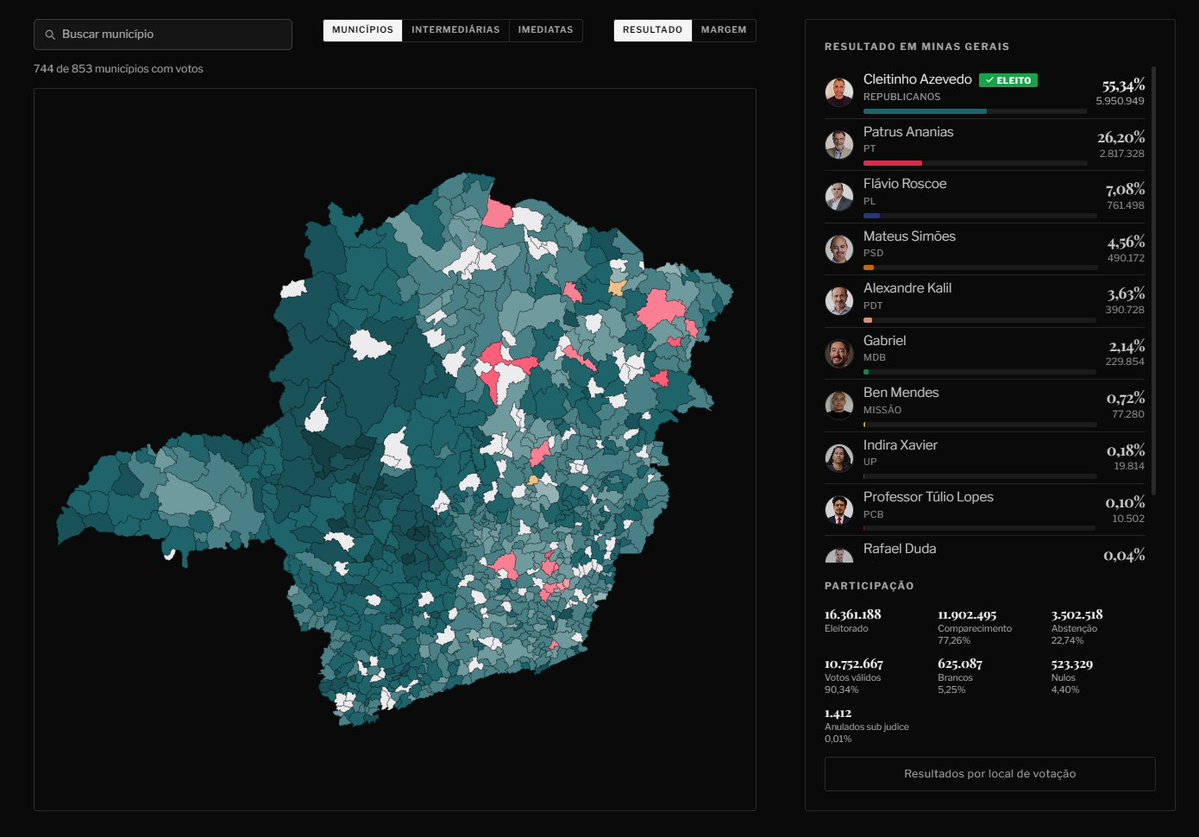
Task: Click the 1.412 Anulados sub judice figure
Action: click(838, 713)
